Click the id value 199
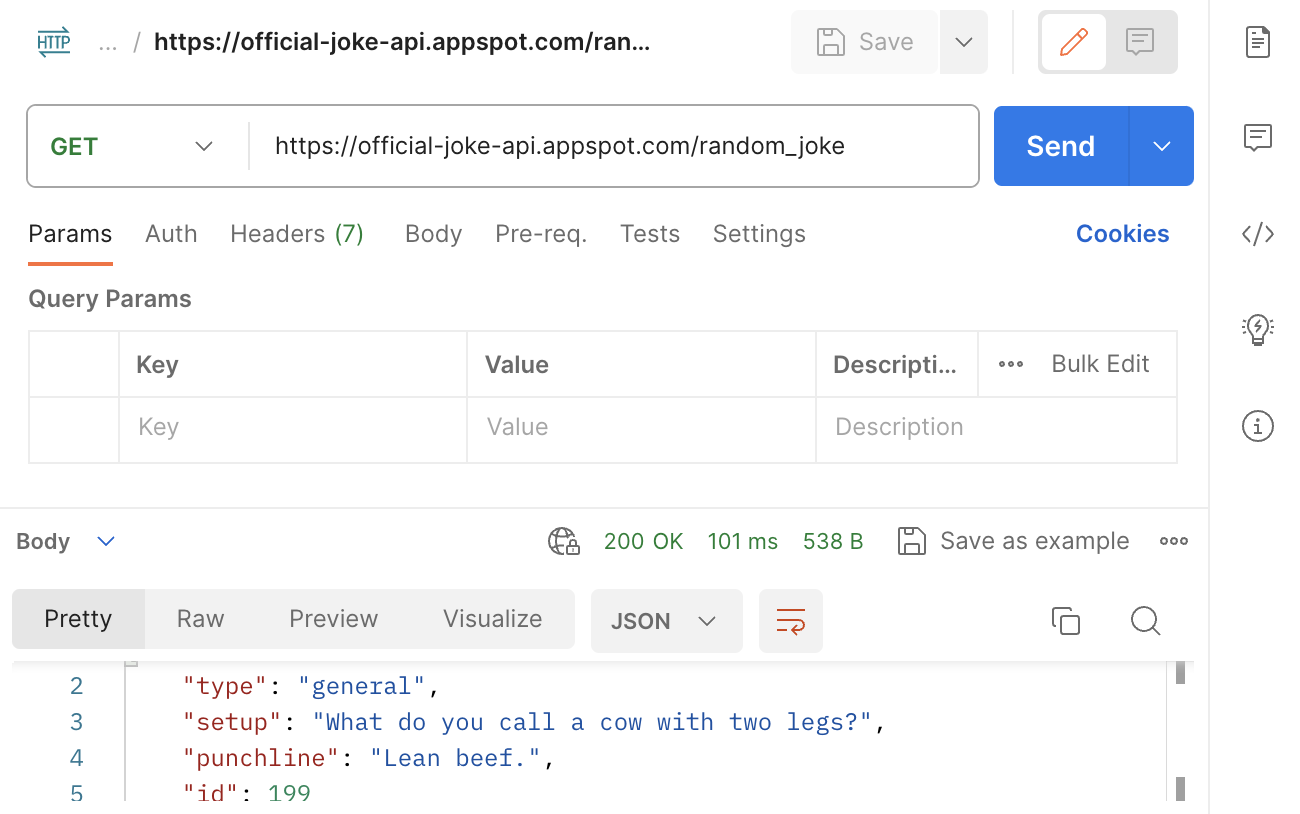The image size is (1300, 814). point(290,793)
